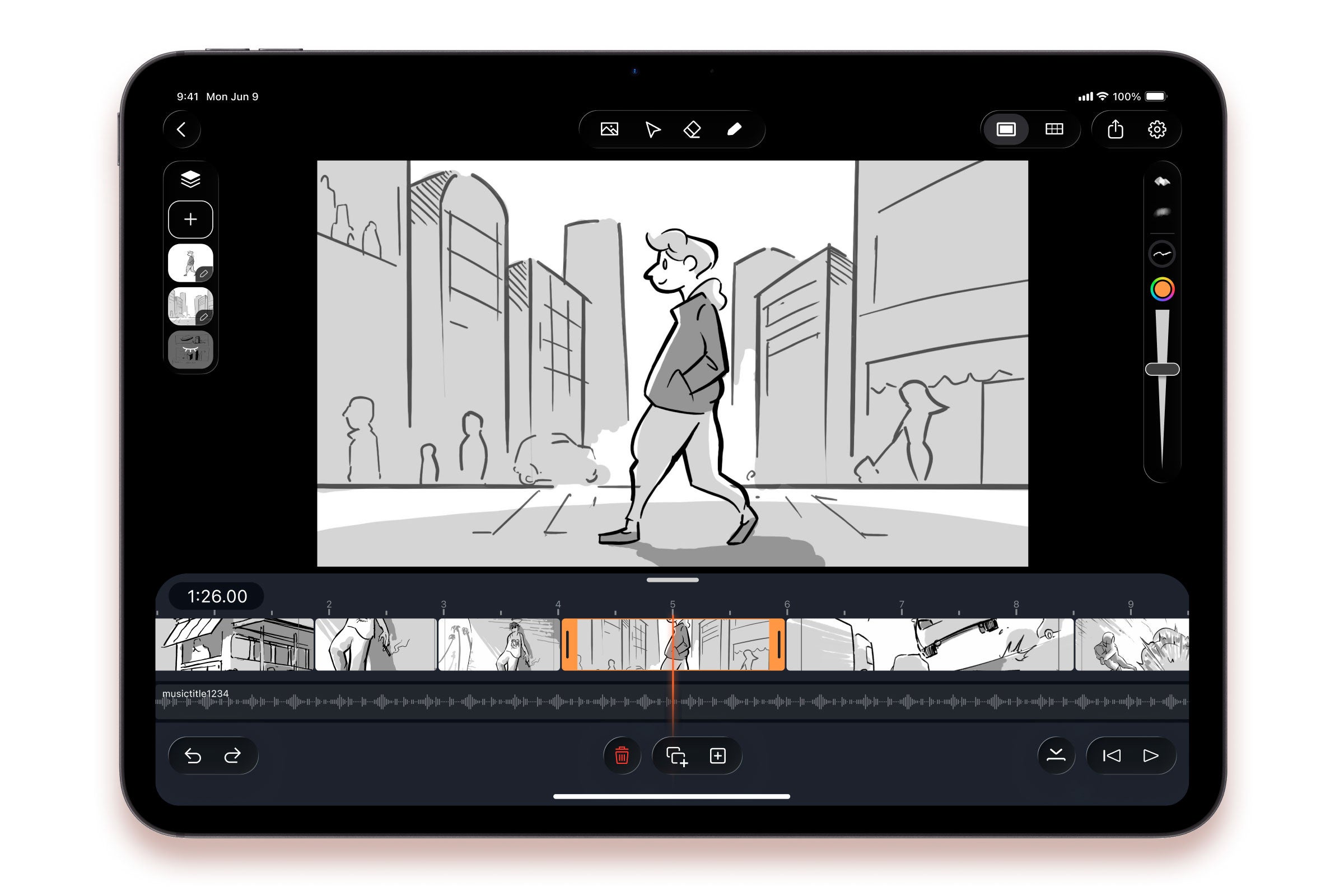Duplicate the selected frame
The image size is (1344, 896).
[x=676, y=755]
